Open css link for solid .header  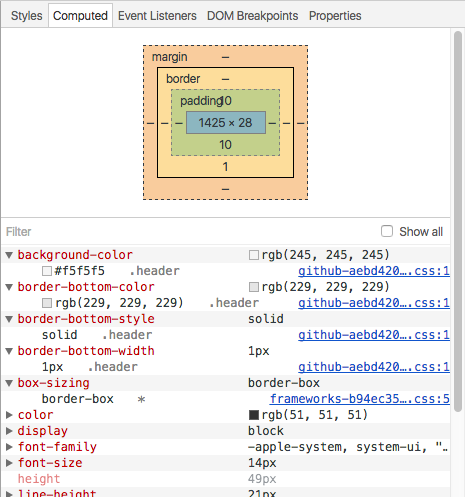(x=374, y=335)
